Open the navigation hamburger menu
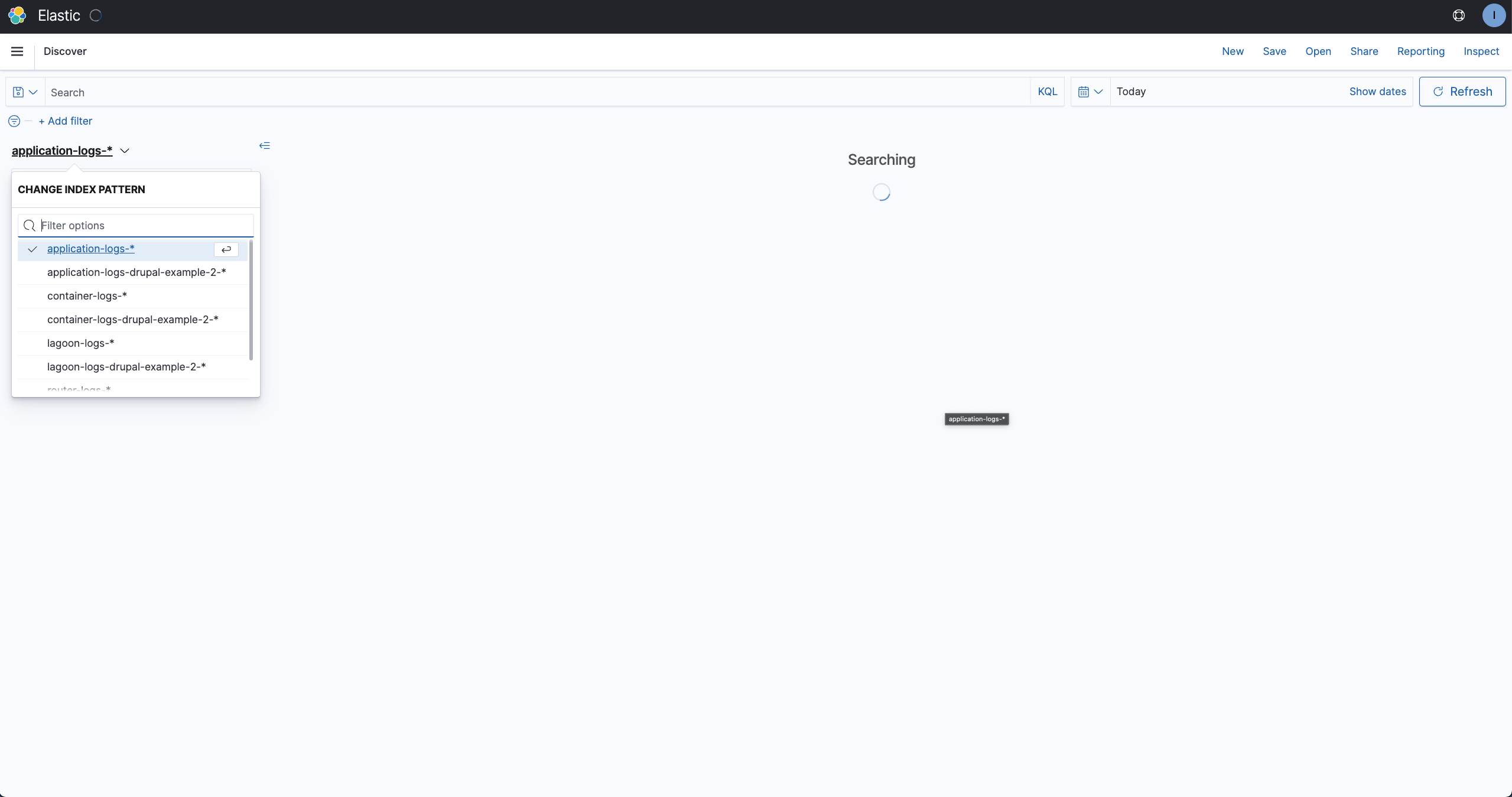Image resolution: width=1512 pixels, height=797 pixels. (x=17, y=52)
